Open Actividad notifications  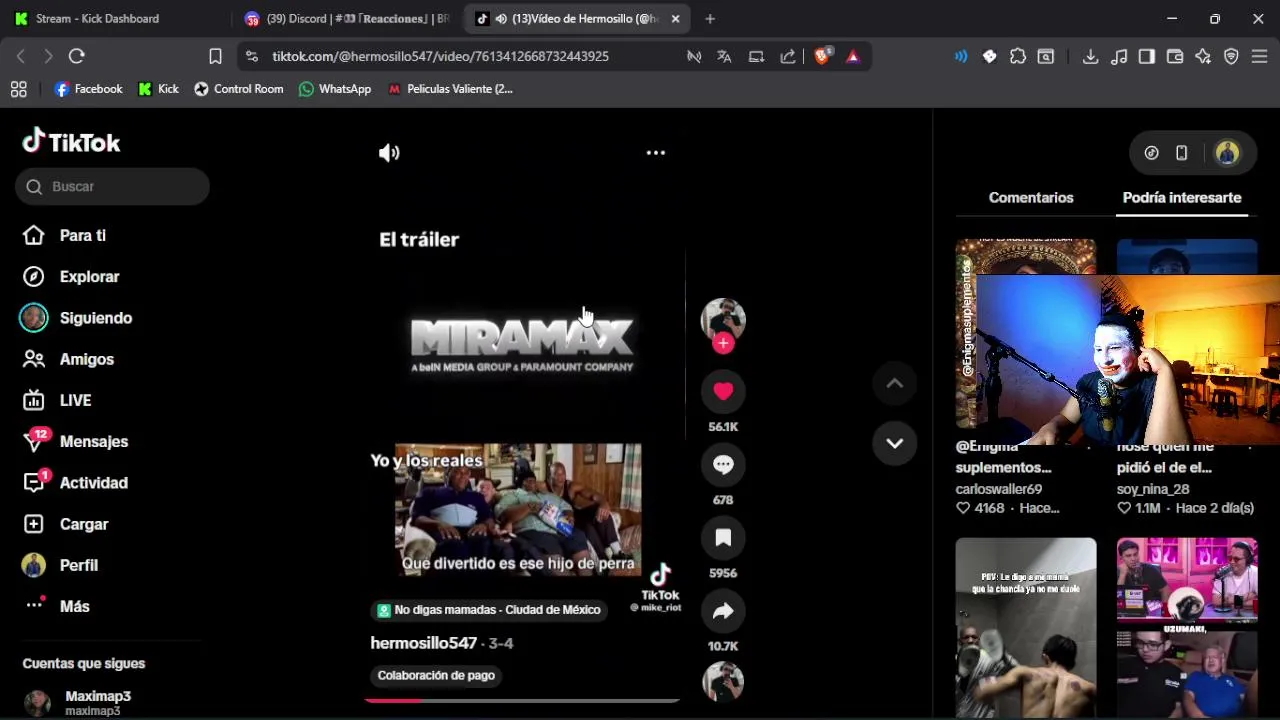pyautogui.click(x=75, y=483)
